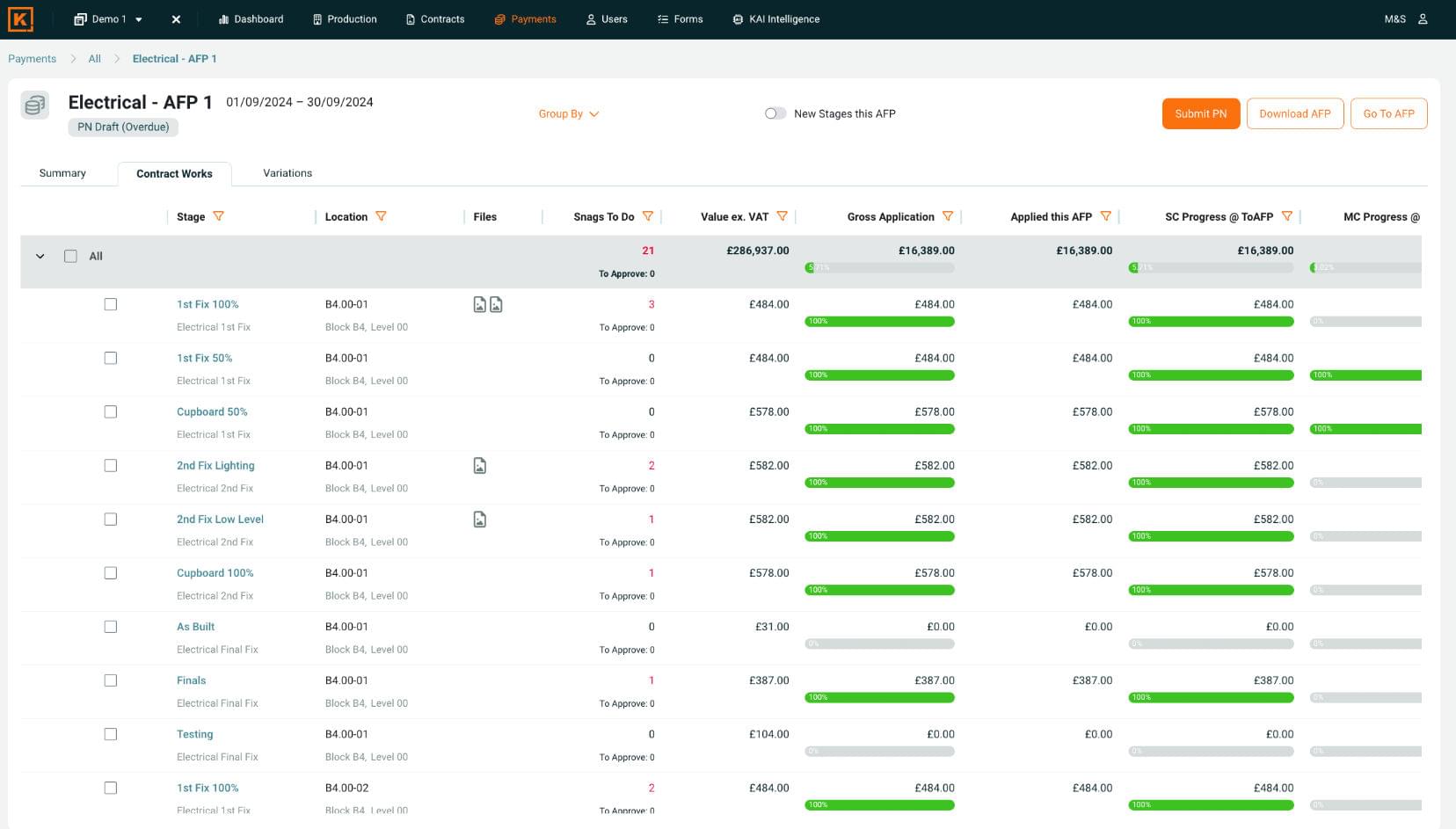Close the Demo 1 project with X
Viewport: 1456px width, 829px height.
[x=176, y=19]
